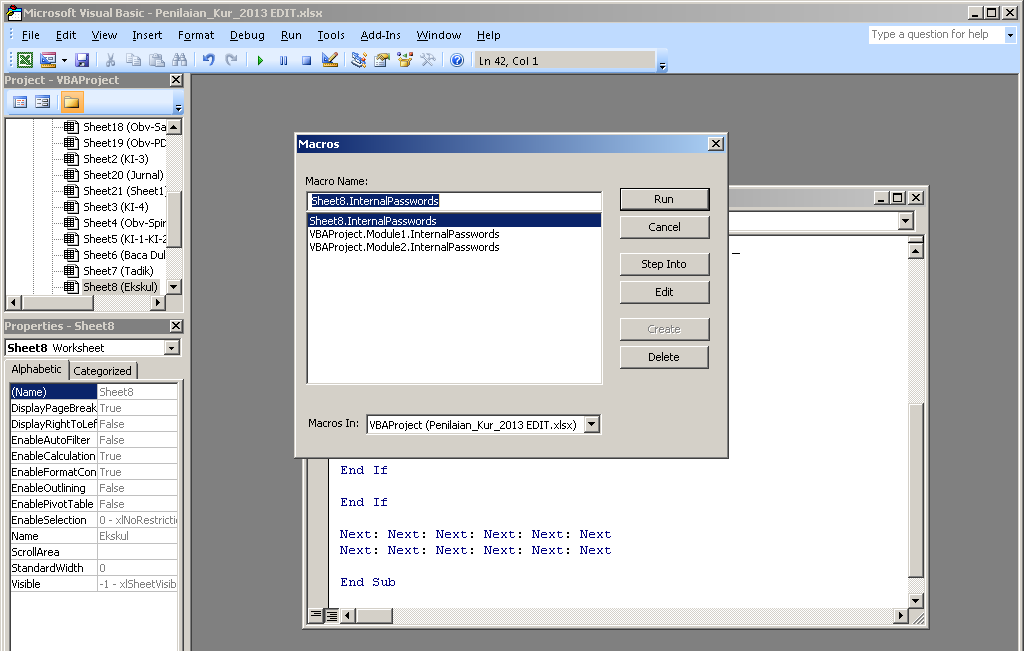
Task: Click the Find binoculars icon
Action: click(x=180, y=60)
